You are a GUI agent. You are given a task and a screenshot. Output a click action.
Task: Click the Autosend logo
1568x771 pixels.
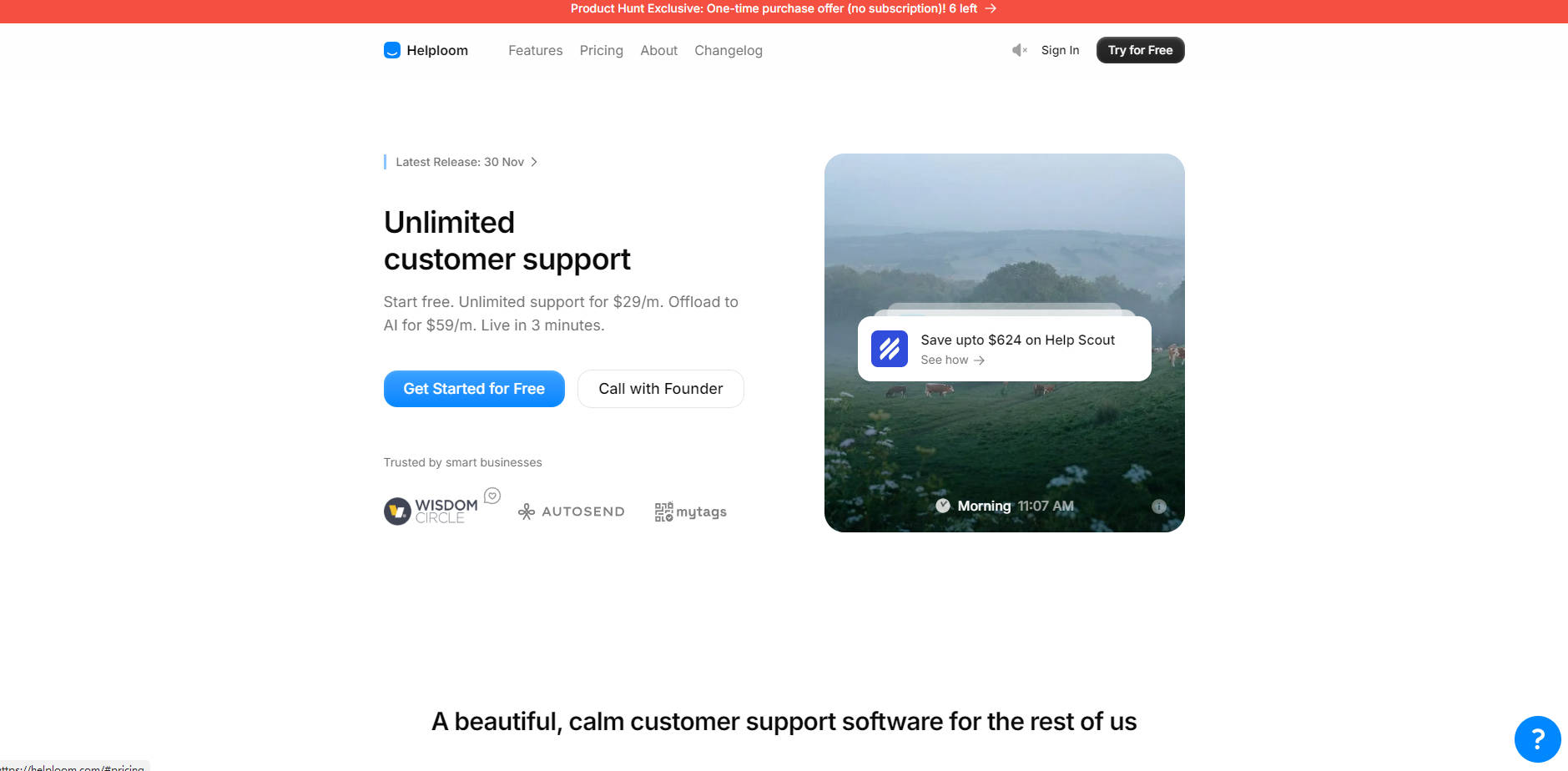point(572,511)
